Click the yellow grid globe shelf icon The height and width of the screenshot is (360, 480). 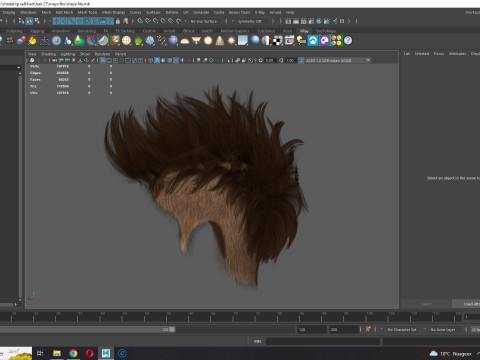[126, 41]
